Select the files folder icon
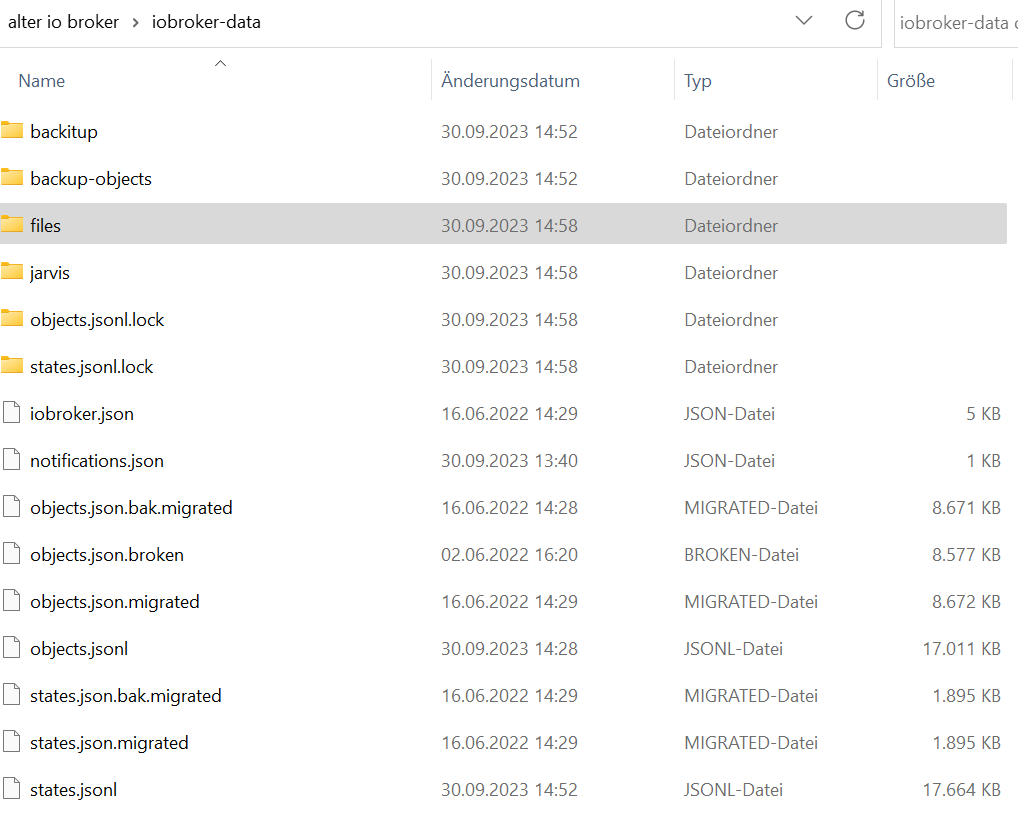The image size is (1018, 814). [x=12, y=225]
